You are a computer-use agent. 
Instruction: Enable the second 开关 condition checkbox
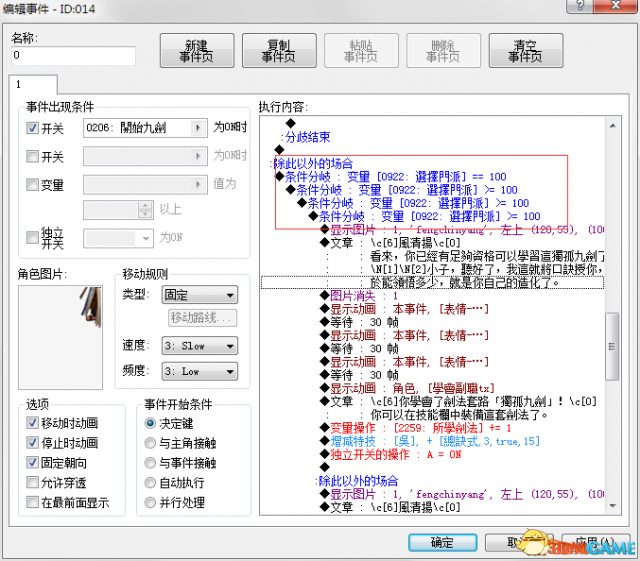[x=32, y=156]
